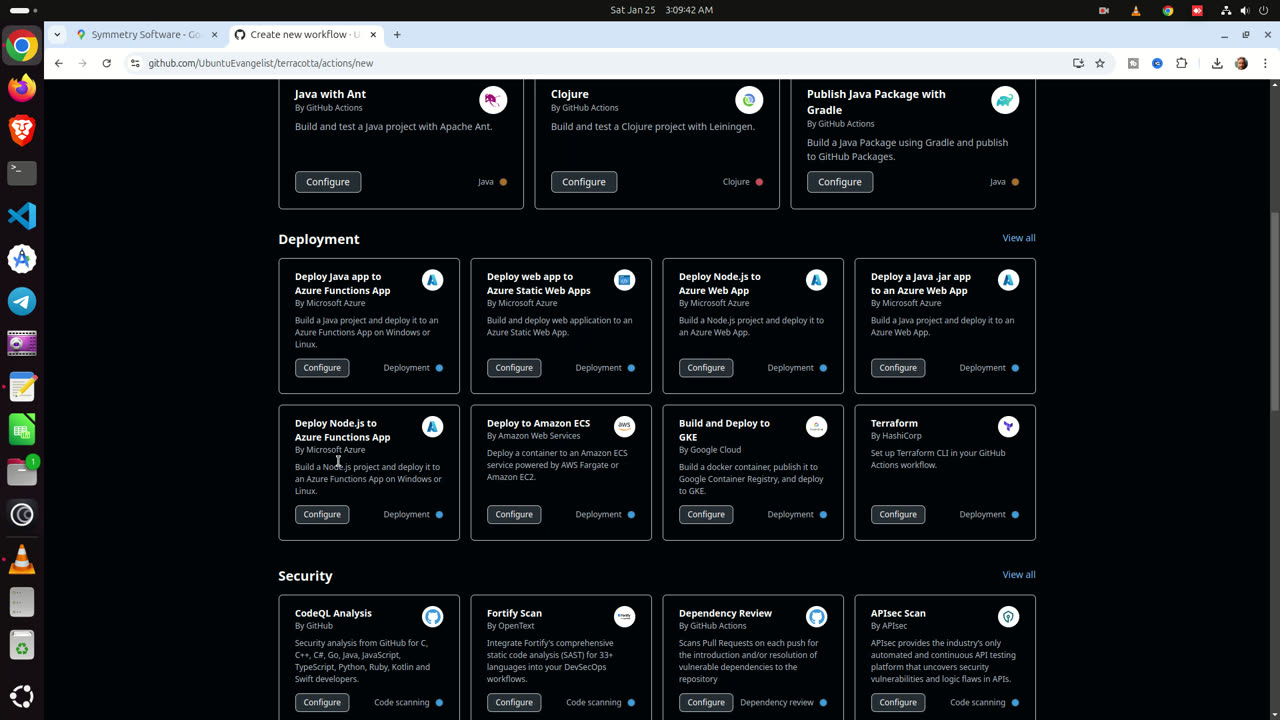Click the APIsec Scan shield logo
This screenshot has height=720, width=1280.
[x=1008, y=617]
